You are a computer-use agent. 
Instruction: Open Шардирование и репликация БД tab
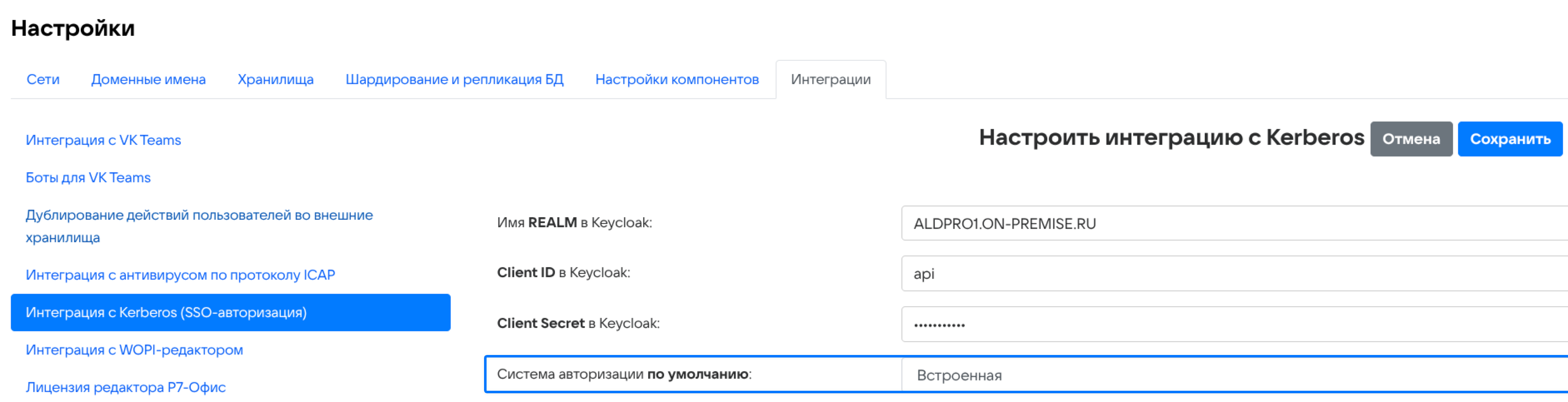[x=454, y=79]
